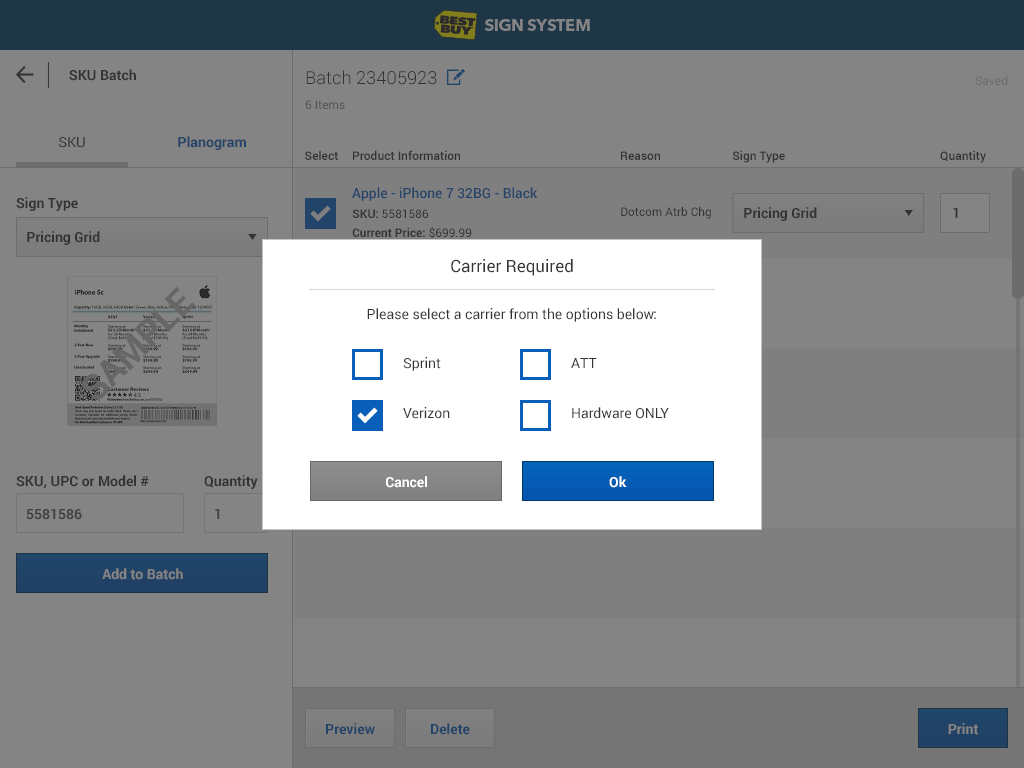1024x768 pixels.
Task: Open the sidebar Sign Type dropdown
Action: [x=142, y=237]
